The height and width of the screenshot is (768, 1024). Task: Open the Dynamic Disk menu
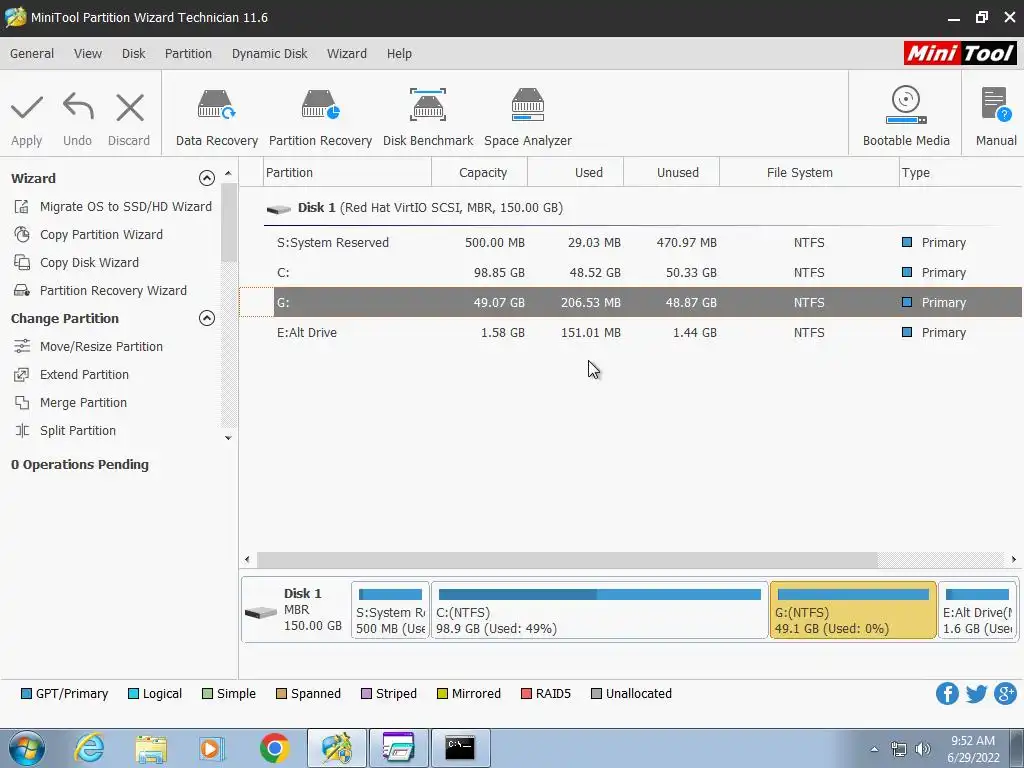tap(269, 54)
